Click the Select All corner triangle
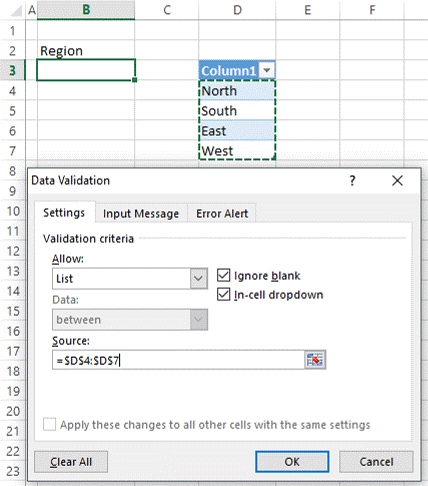Screen dimensions: 428x486 click(16, 11)
